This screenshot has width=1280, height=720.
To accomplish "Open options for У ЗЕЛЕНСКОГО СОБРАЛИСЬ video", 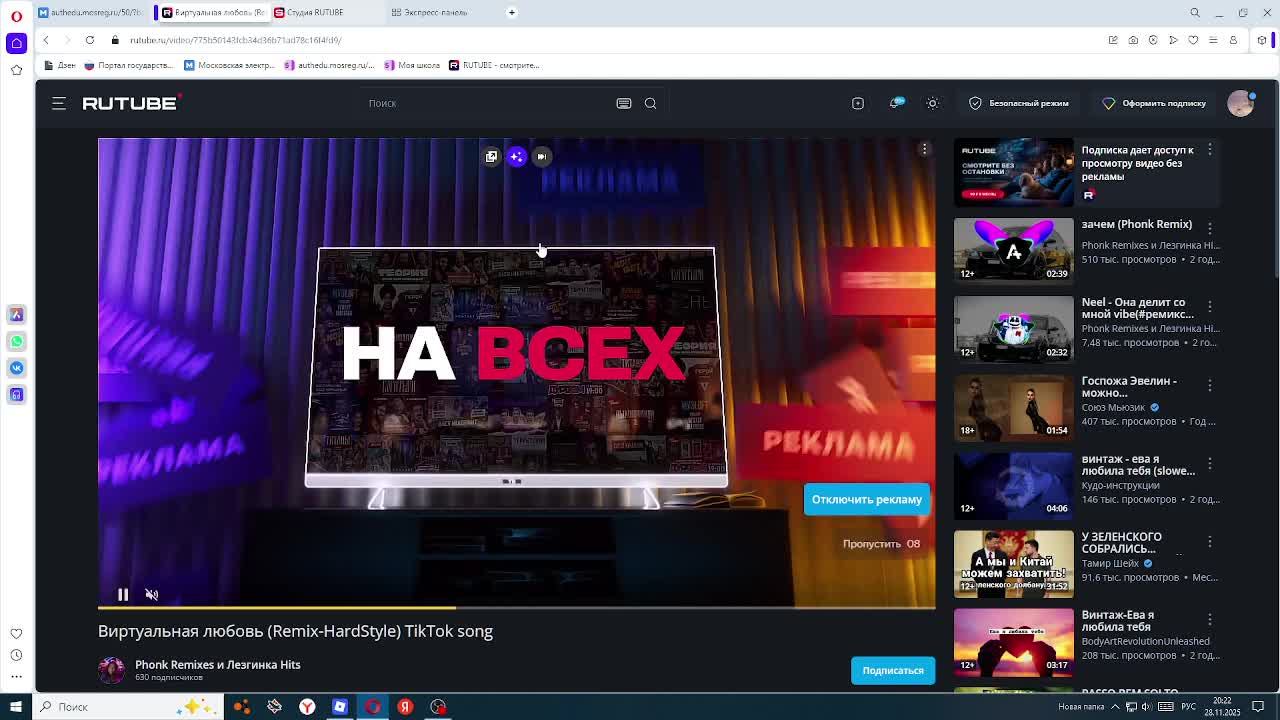I will pos(1210,541).
